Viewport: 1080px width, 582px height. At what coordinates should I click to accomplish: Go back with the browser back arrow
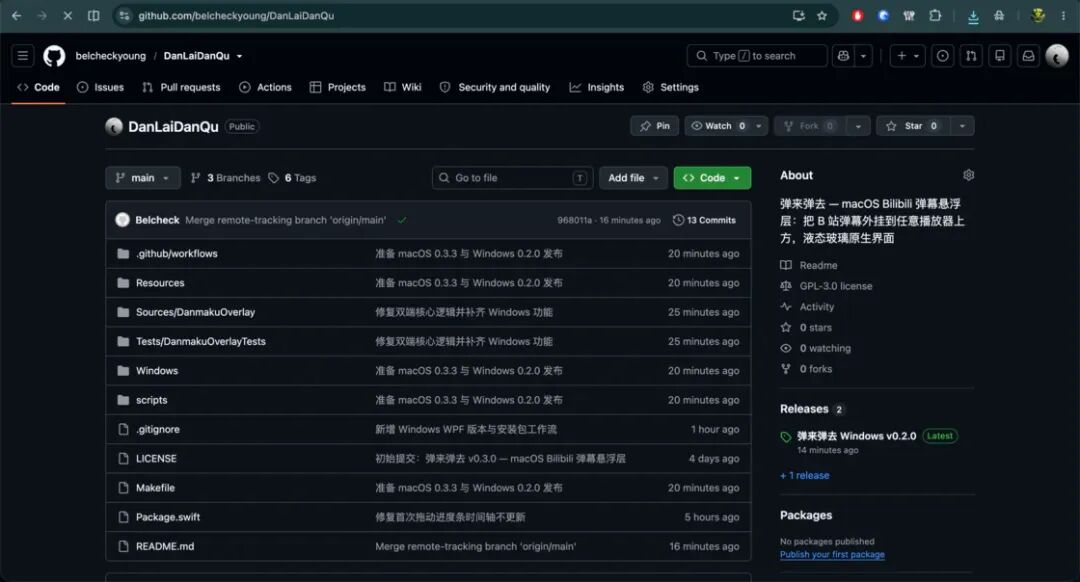pyautogui.click(x=17, y=15)
